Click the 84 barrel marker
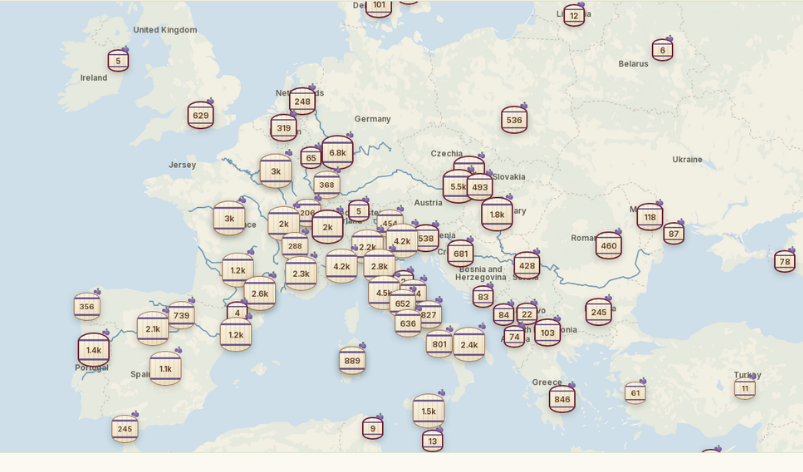 [503, 315]
